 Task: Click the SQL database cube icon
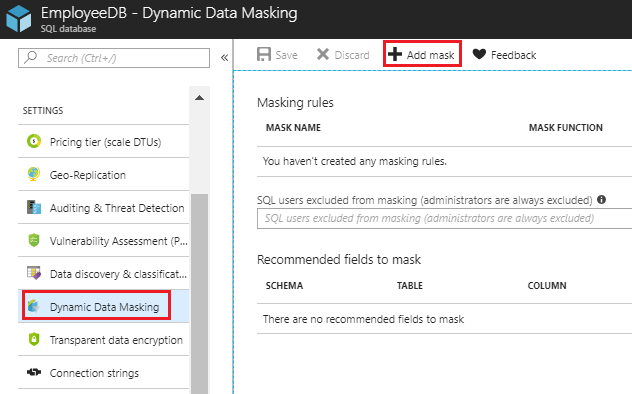click(19, 19)
